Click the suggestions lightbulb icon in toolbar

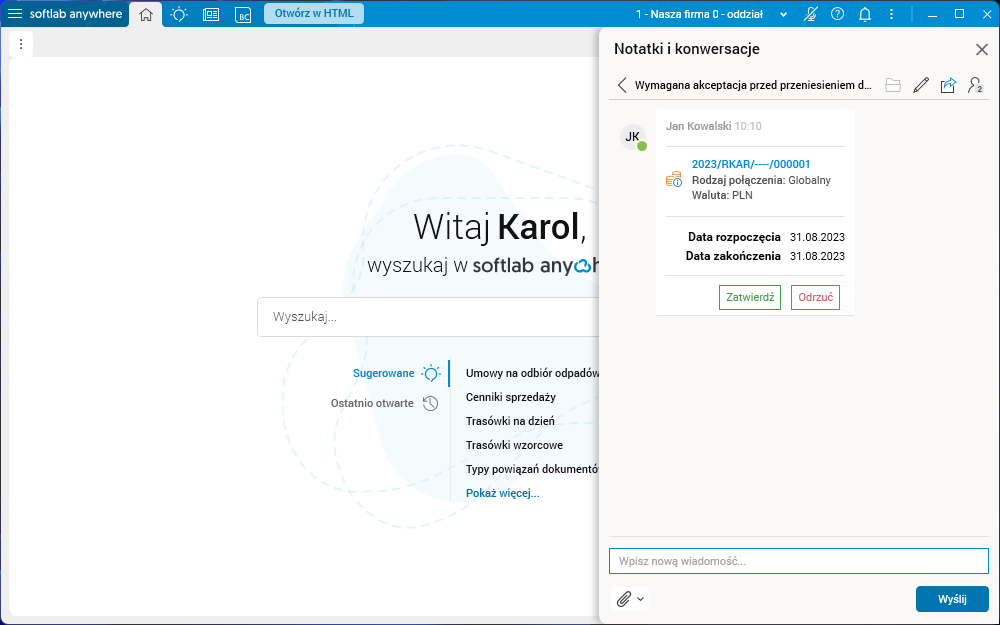178,14
